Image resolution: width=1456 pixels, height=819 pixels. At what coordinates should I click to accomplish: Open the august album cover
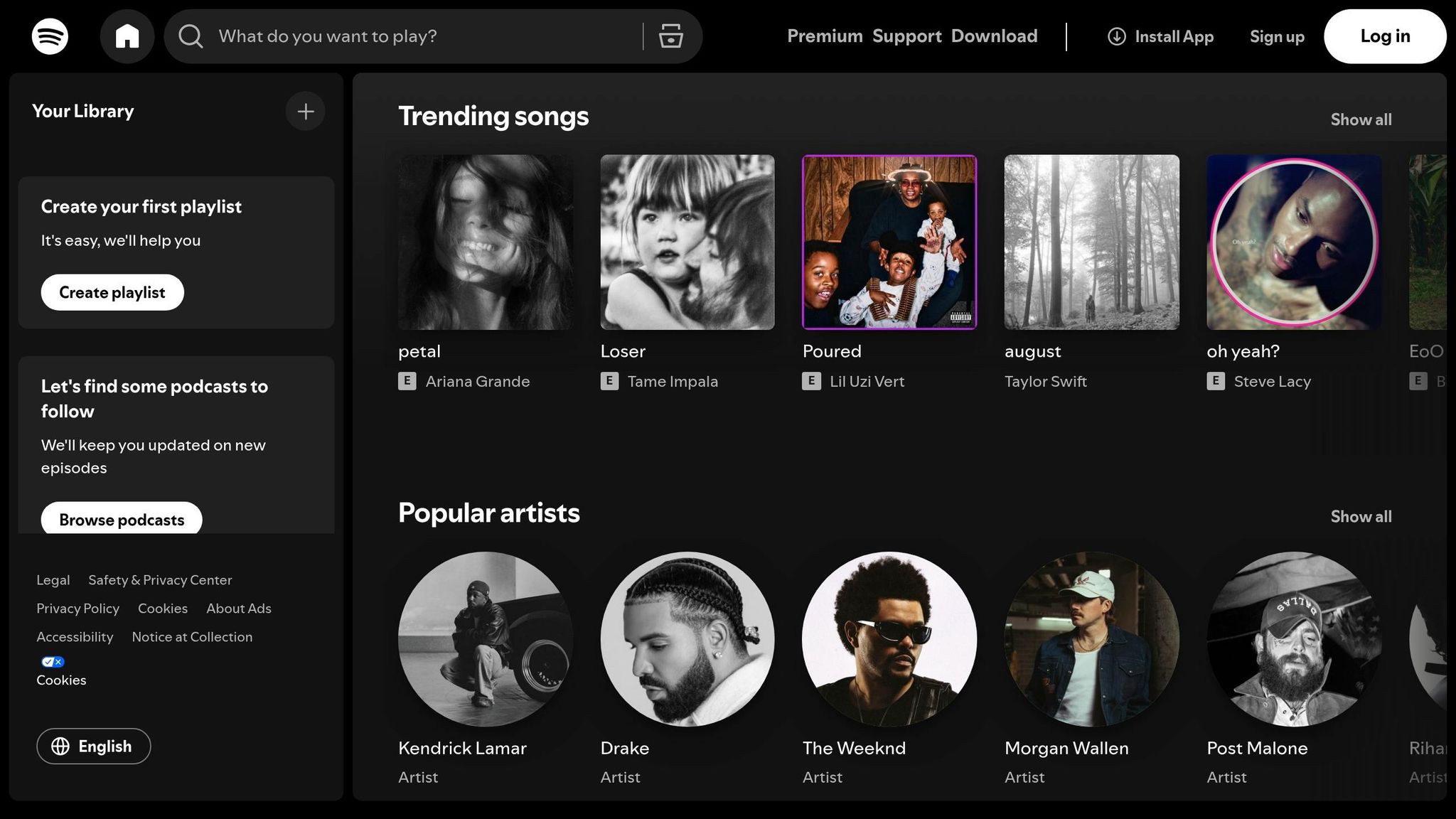click(x=1092, y=242)
